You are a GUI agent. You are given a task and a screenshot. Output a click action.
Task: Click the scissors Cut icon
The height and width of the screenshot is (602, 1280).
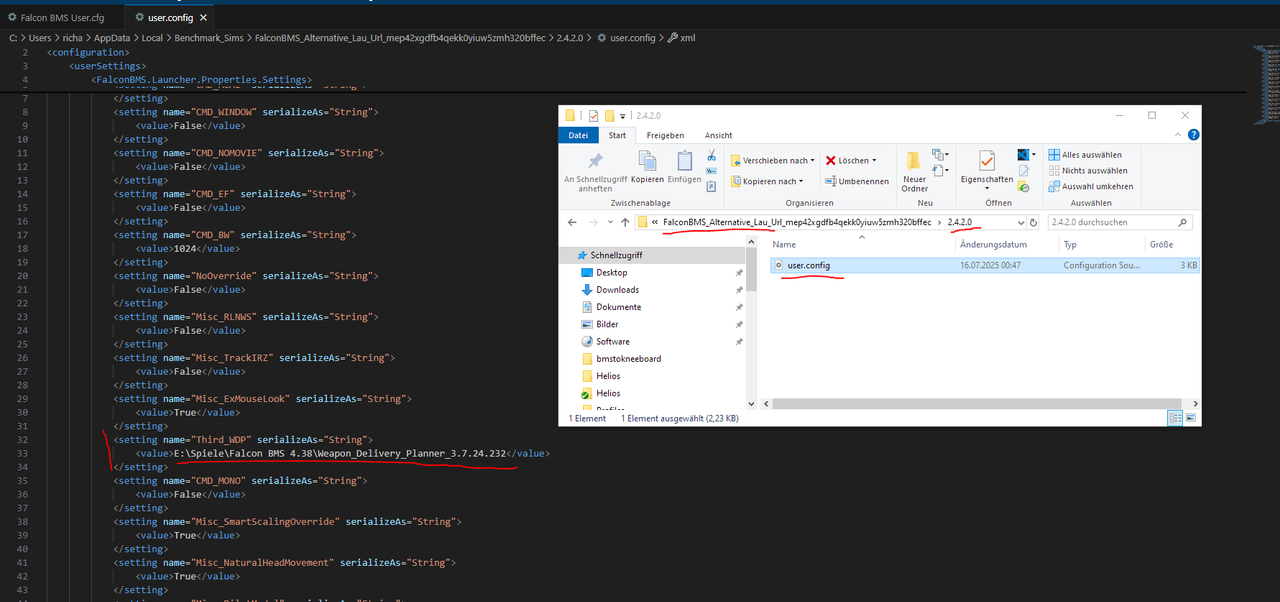(x=711, y=155)
